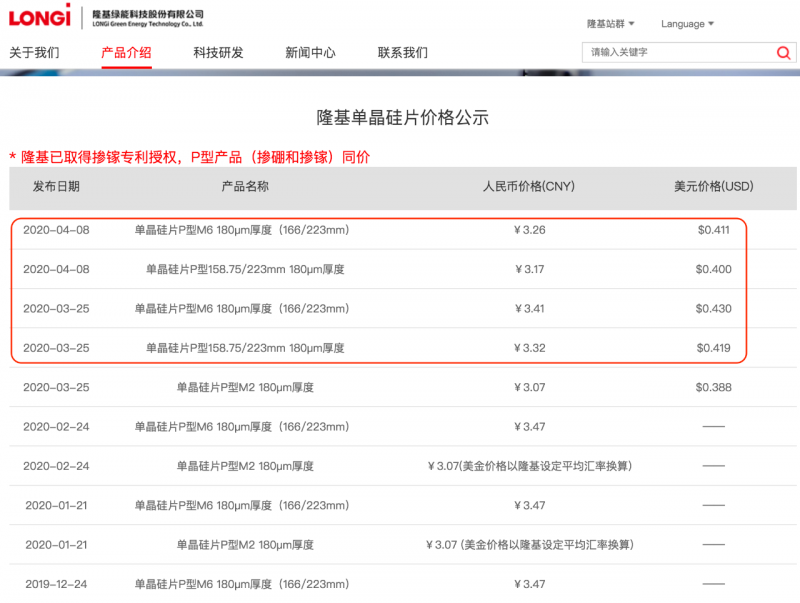This screenshot has width=800, height=603.
Task: Click the 隆基单晶硅片价格公示 page heading
Action: point(402,118)
